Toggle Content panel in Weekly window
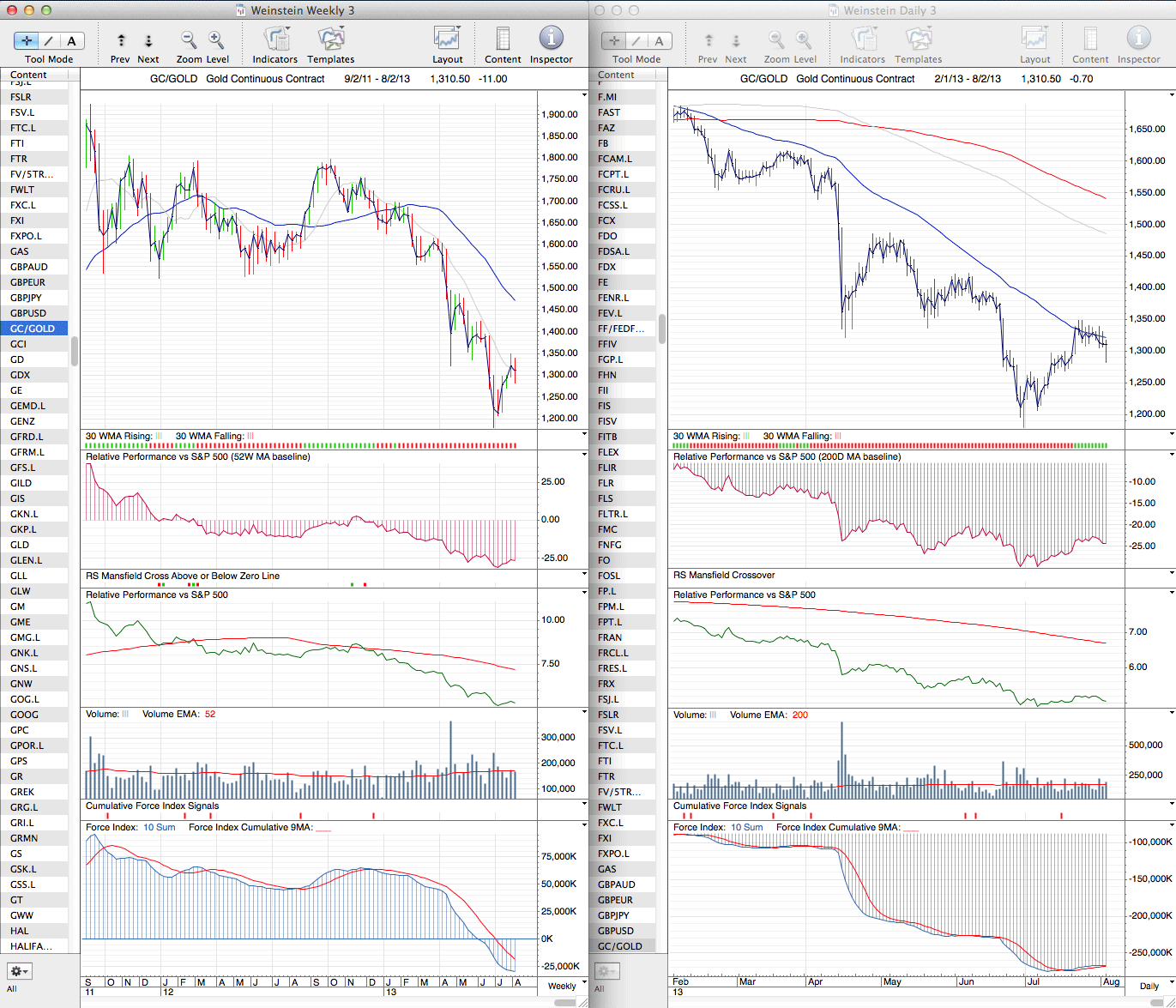1176x1008 pixels. 503,39
